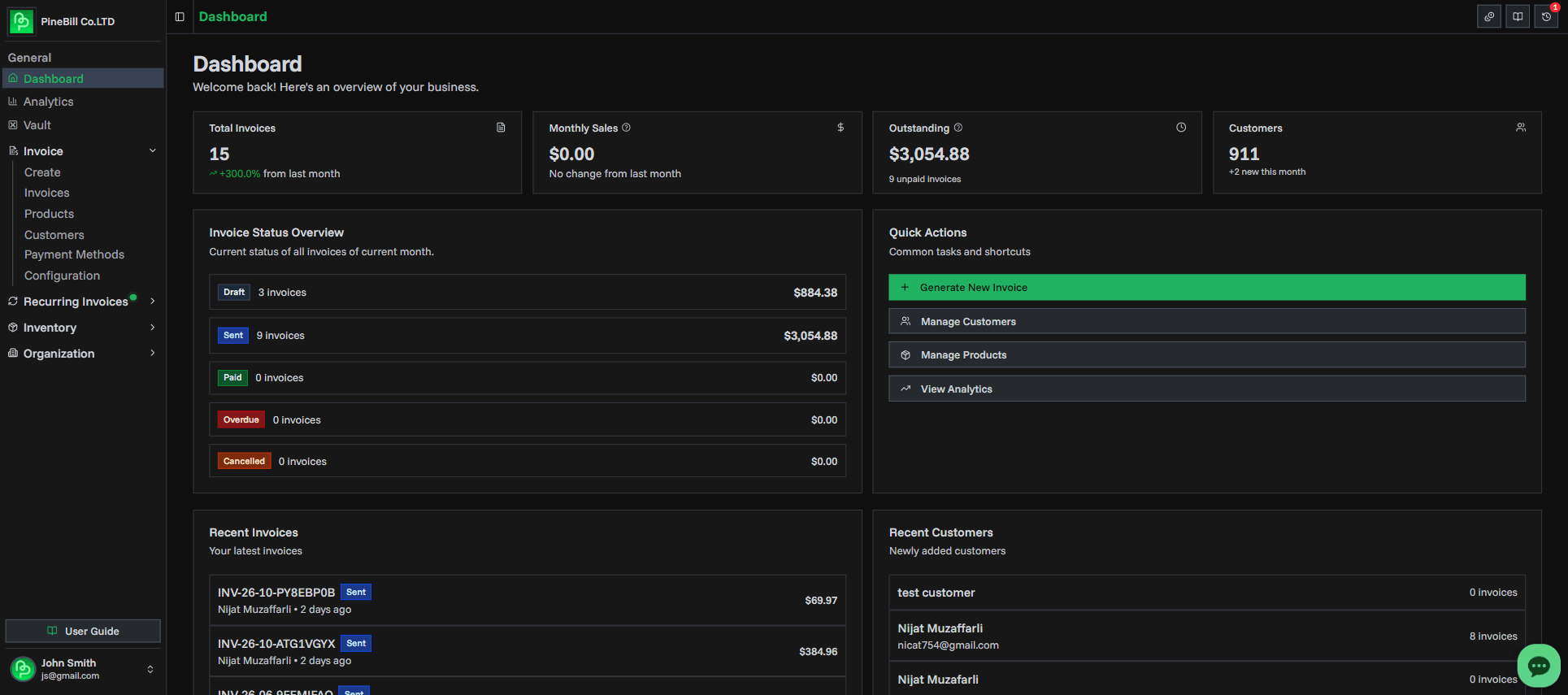This screenshot has width=1568, height=695.
Task: Click the $69.97 invoice amount
Action: tap(821, 600)
